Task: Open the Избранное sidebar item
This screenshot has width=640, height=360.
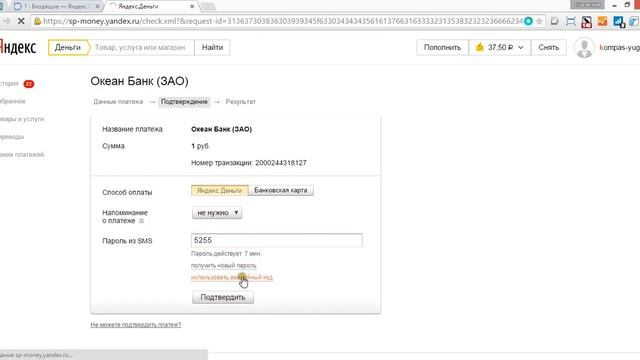Action: pos(13,101)
